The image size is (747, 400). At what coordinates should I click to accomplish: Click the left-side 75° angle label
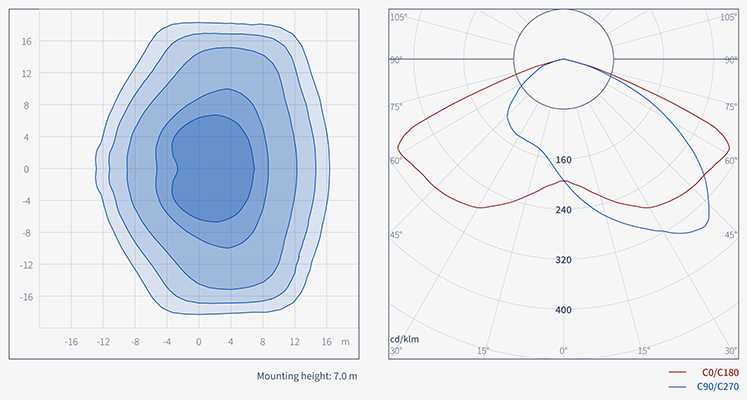tap(396, 107)
